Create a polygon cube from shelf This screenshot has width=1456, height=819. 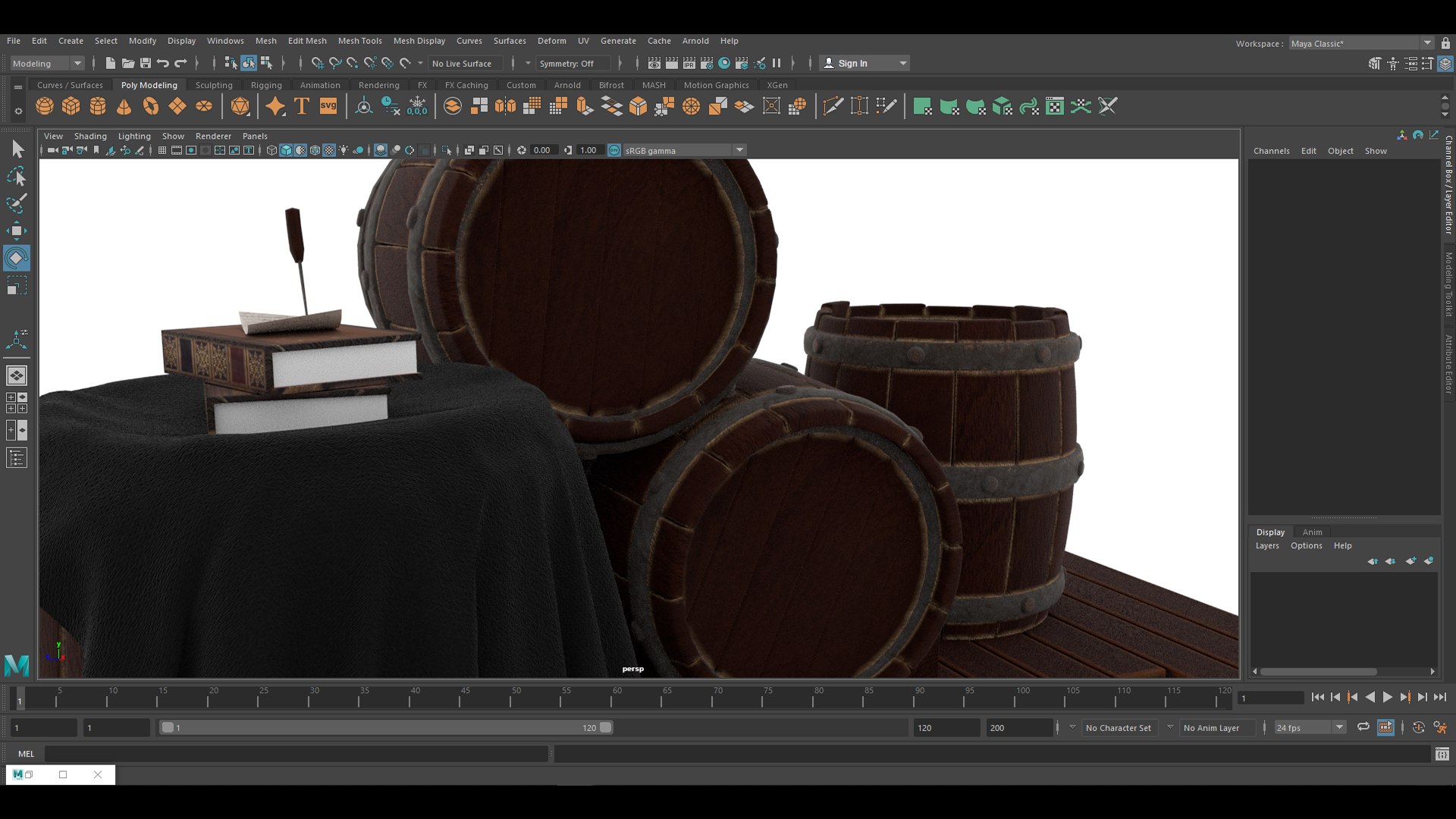[x=71, y=106]
